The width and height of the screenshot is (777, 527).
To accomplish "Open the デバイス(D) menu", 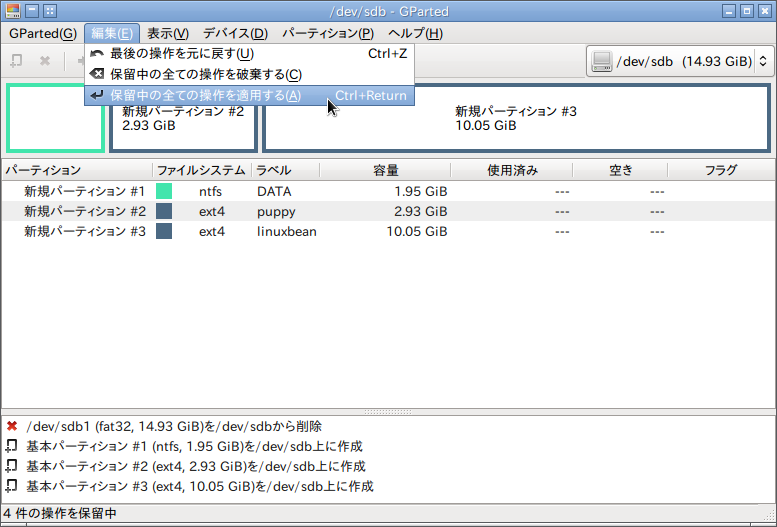I will click(x=235, y=33).
